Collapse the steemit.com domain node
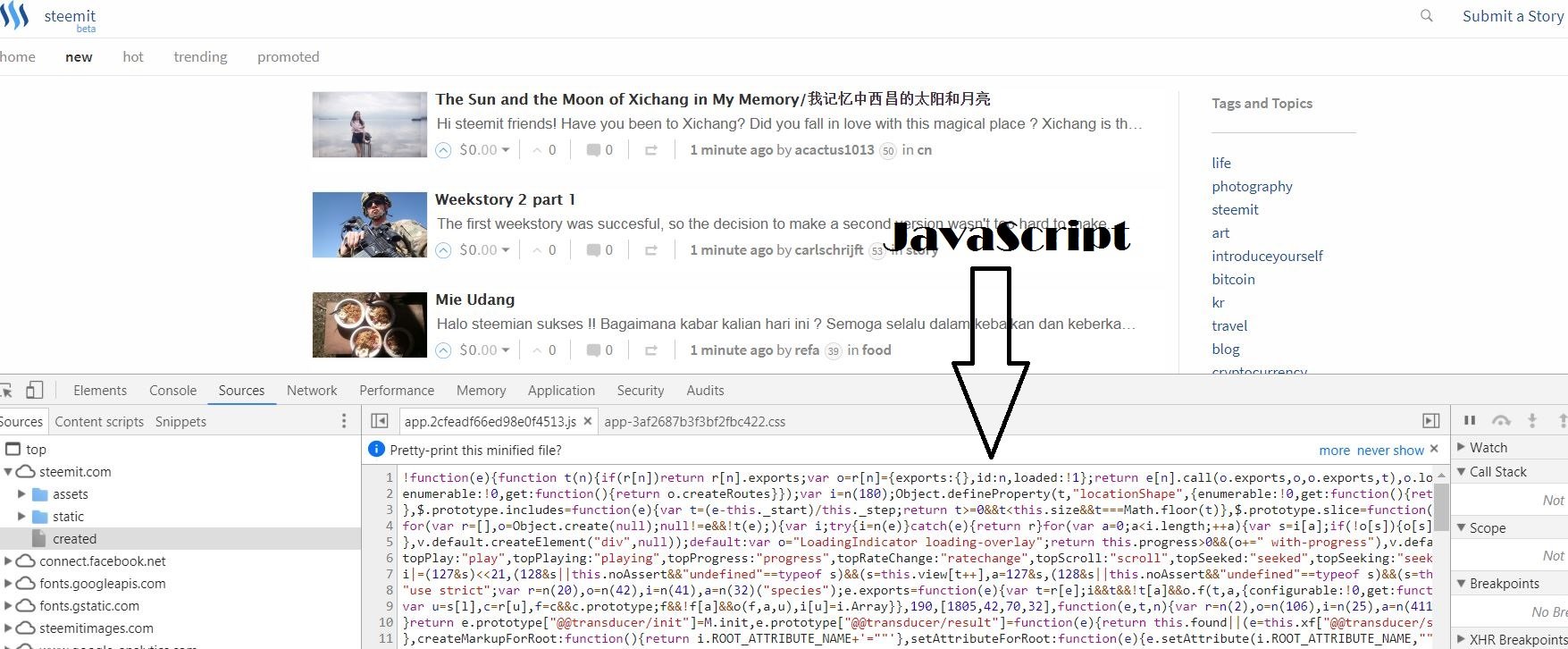 [8, 471]
